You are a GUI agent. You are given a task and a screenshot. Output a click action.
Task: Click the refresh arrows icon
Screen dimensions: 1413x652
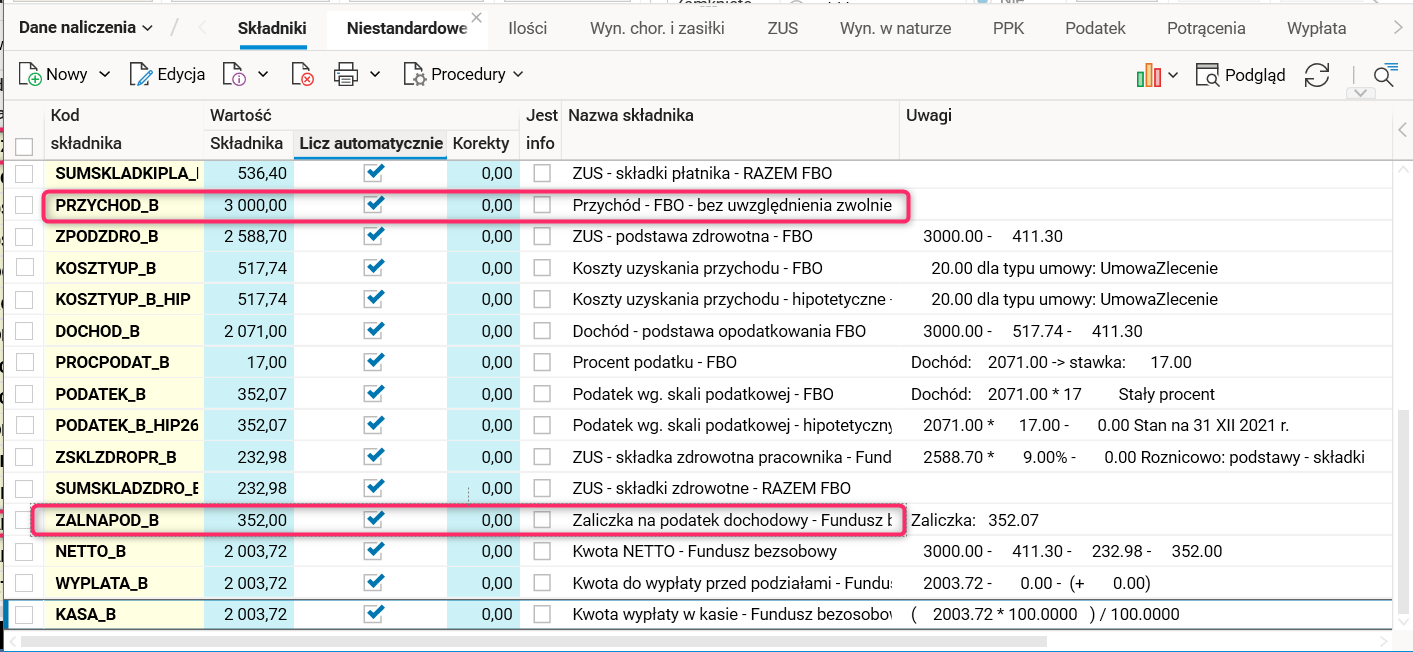1318,75
